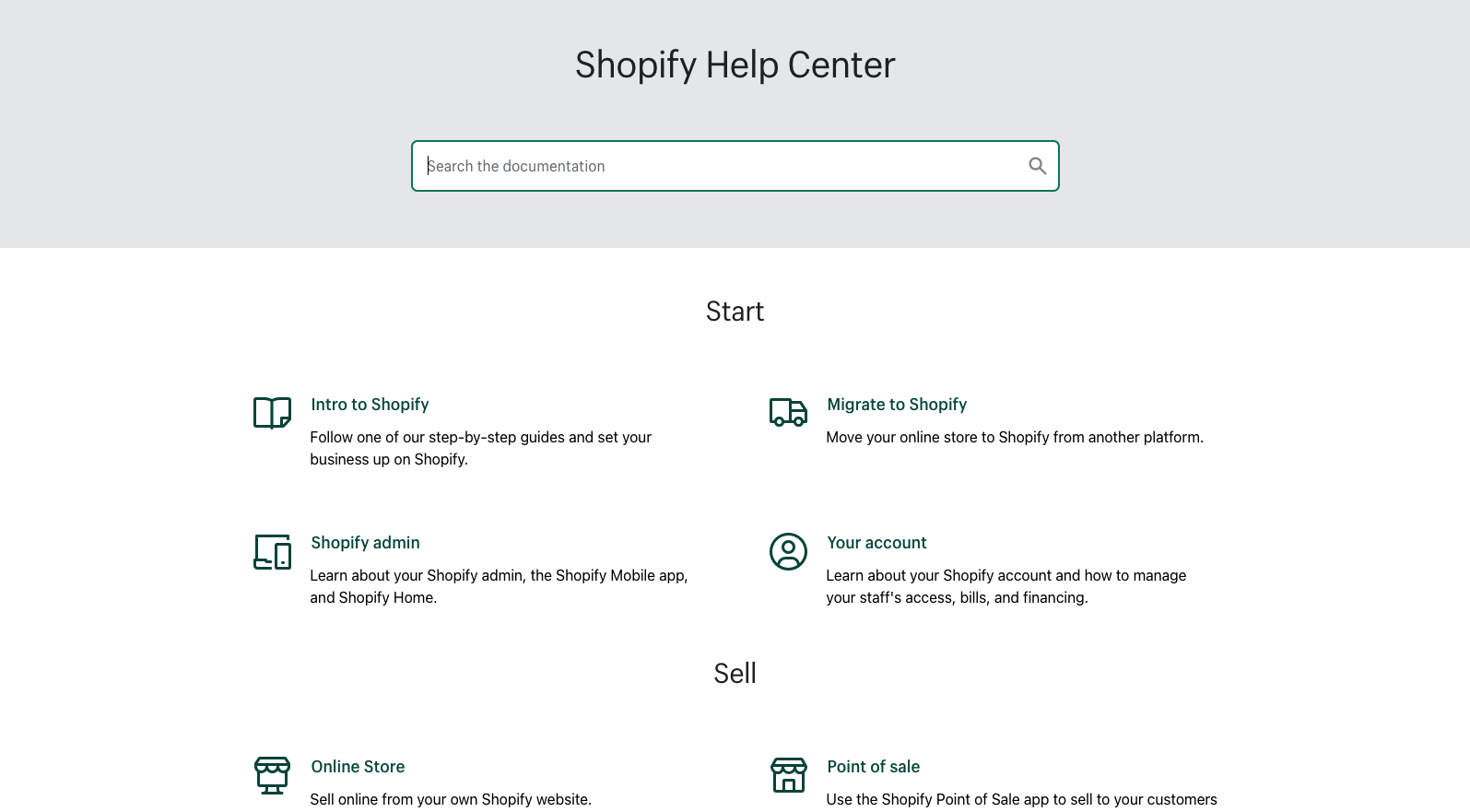This screenshot has width=1470, height=812.
Task: Click the user profile icon for Your account
Action: [788, 551]
